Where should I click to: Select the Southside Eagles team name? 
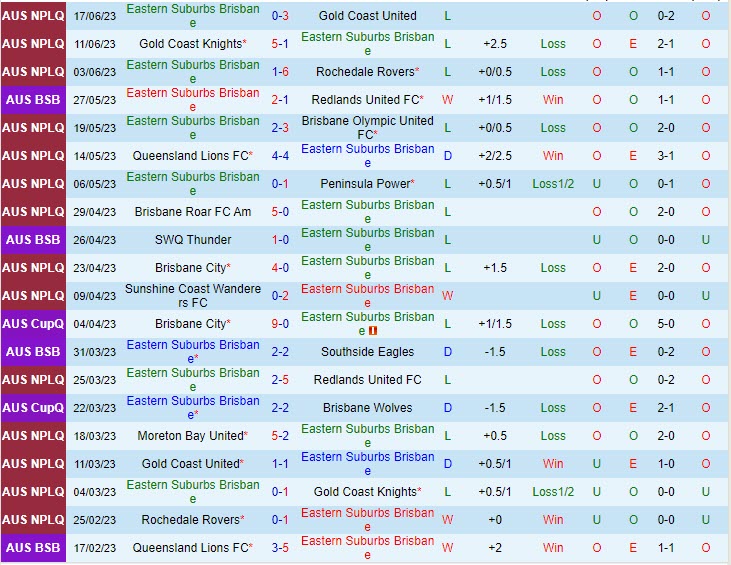click(x=367, y=351)
